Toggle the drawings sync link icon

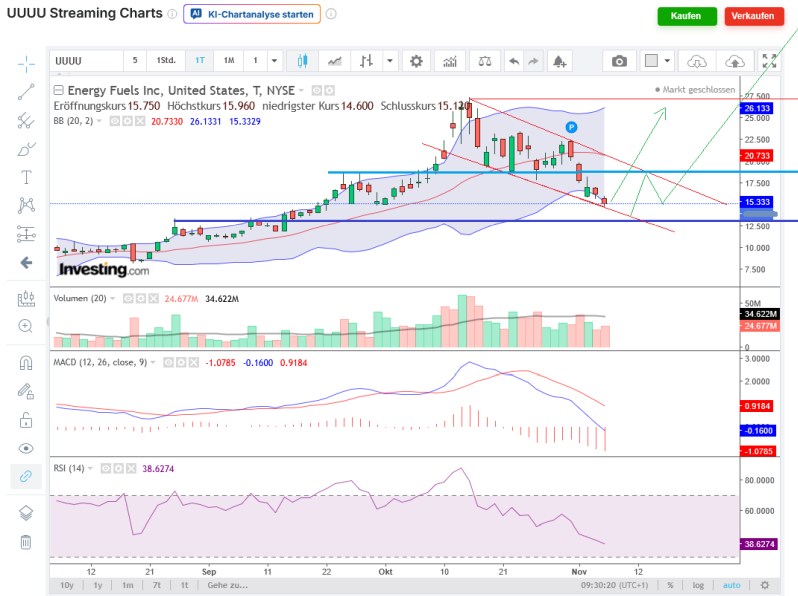pos(26,477)
